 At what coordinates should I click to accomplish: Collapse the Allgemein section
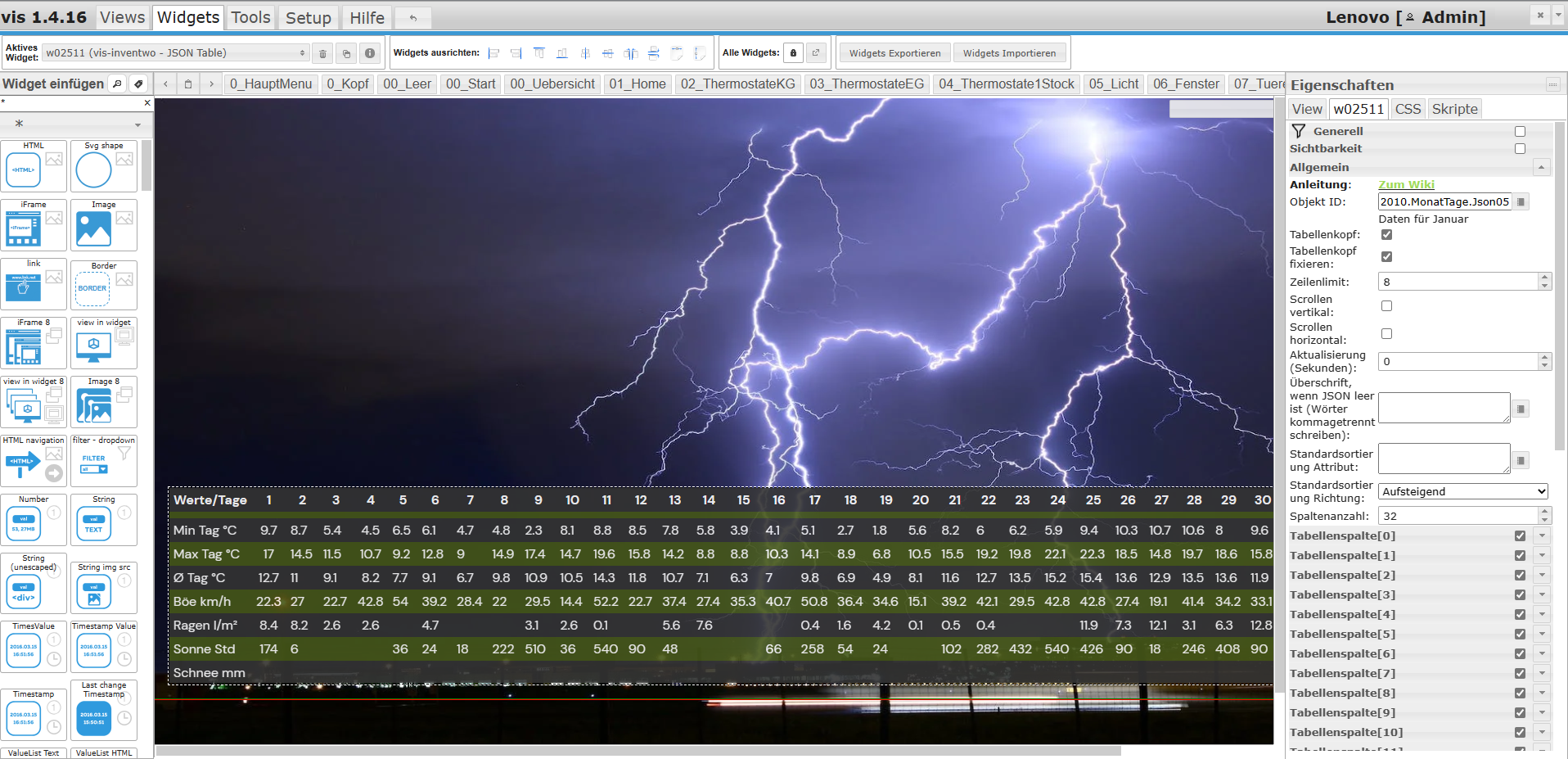(x=1541, y=167)
